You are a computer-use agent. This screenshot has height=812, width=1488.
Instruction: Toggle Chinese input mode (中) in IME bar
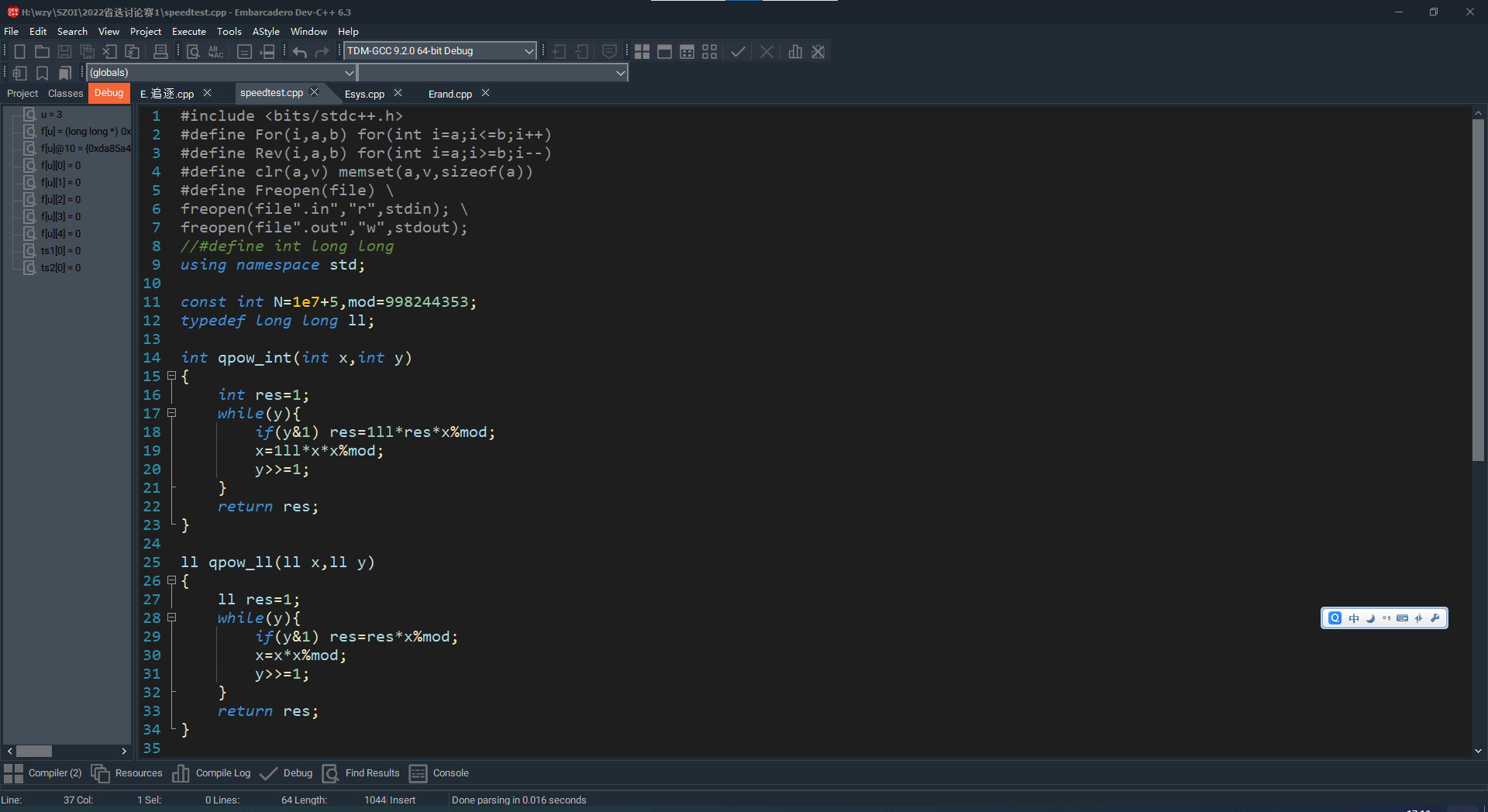coord(1354,618)
